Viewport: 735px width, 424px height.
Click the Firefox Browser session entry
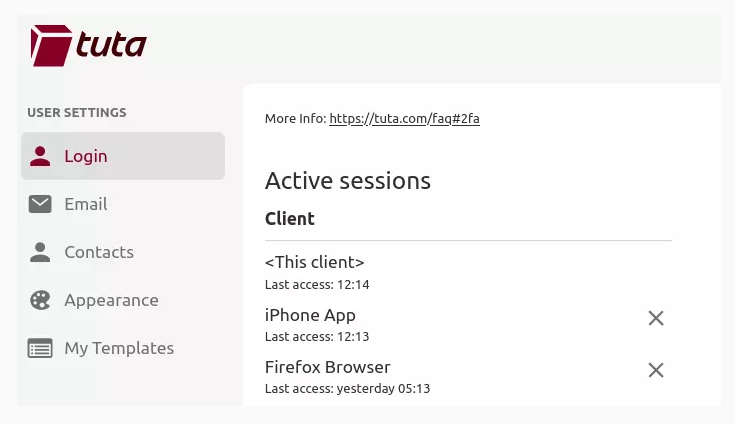coord(327,367)
